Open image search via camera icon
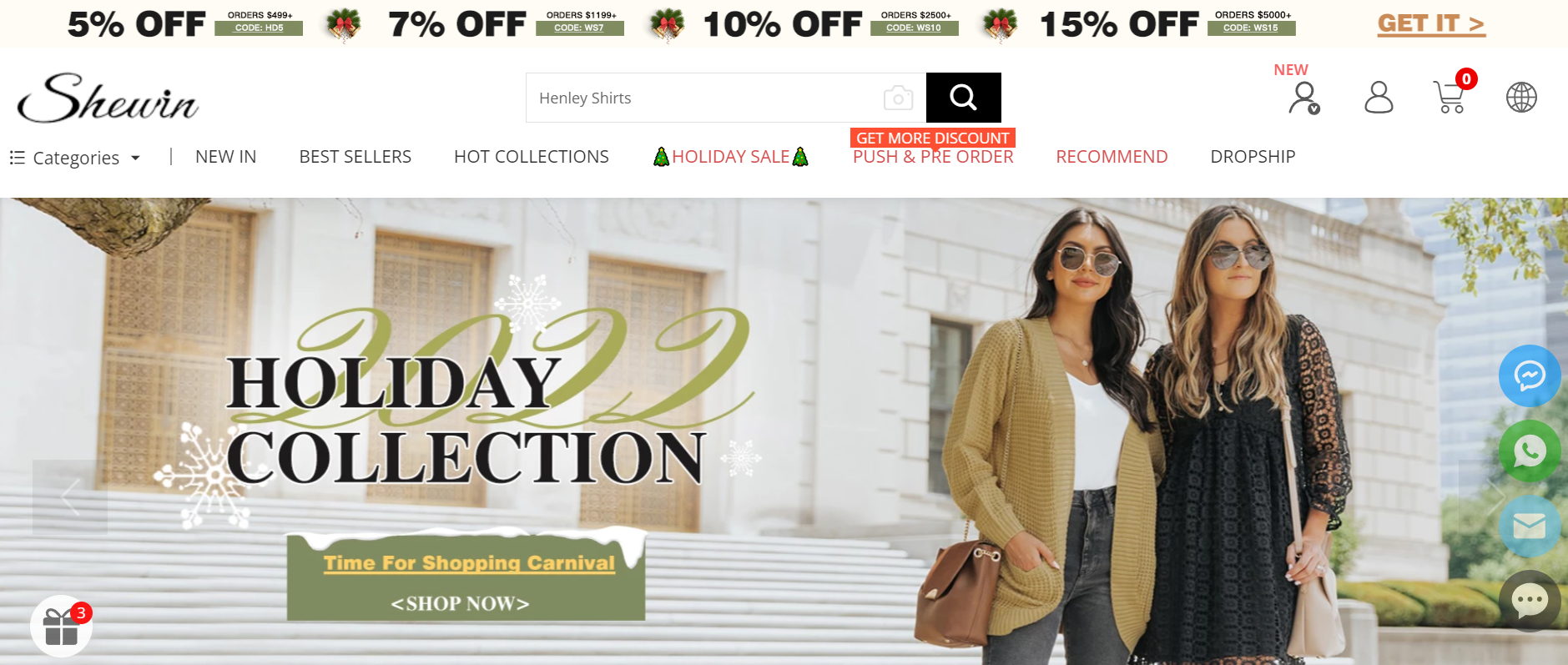 (898, 98)
